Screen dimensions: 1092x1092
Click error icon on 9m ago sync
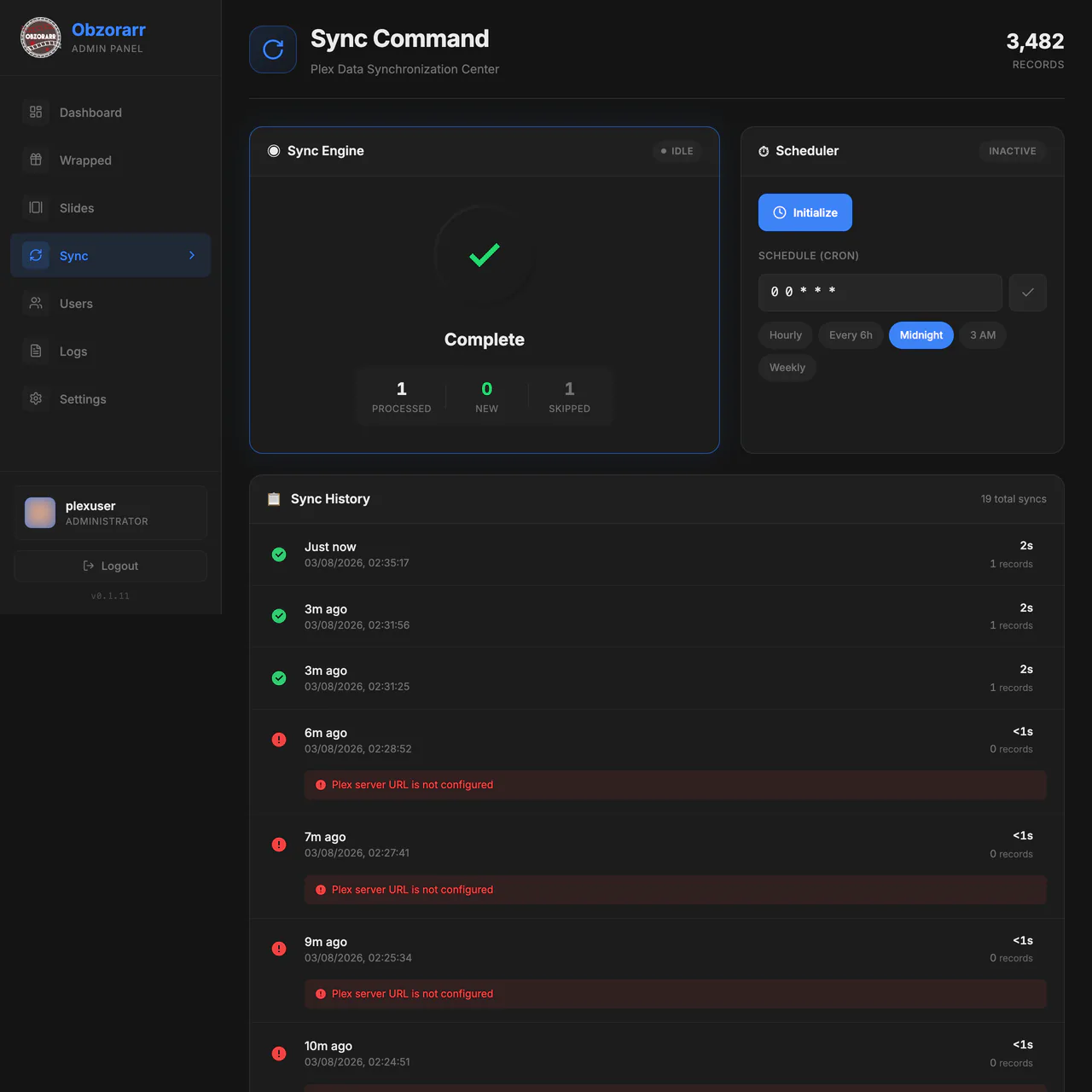pos(279,949)
